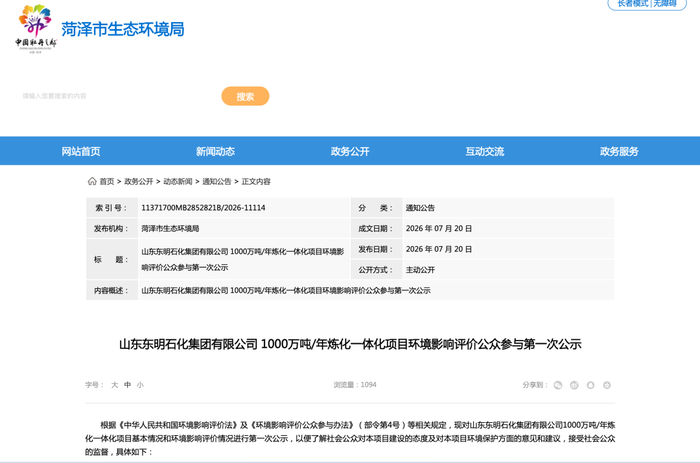Viewport: 700px width, 463px height.
Task: Click the home icon in the breadcrumb
Action: click(x=92, y=181)
